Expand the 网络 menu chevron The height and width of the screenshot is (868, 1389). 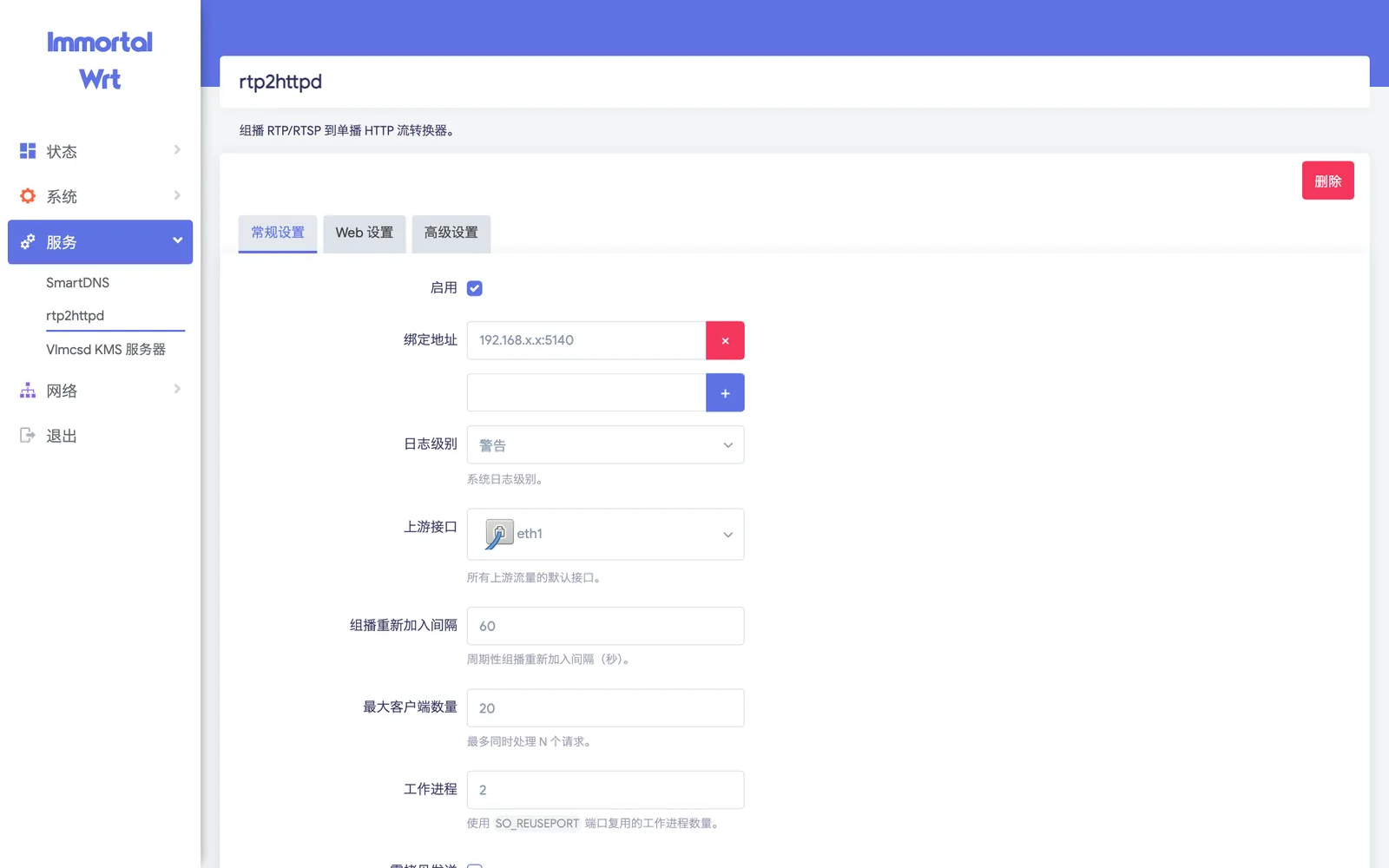pos(177,389)
